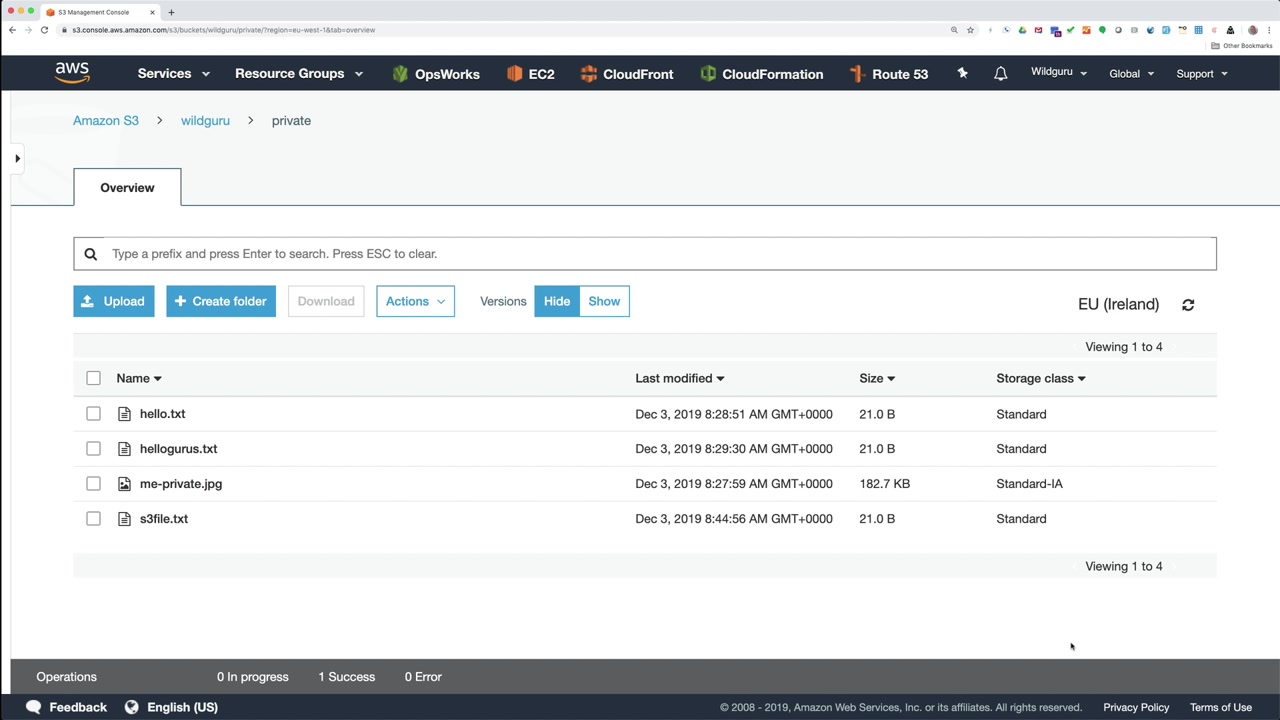
Task: Tick the s3file.txt checkbox
Action: coord(93,519)
